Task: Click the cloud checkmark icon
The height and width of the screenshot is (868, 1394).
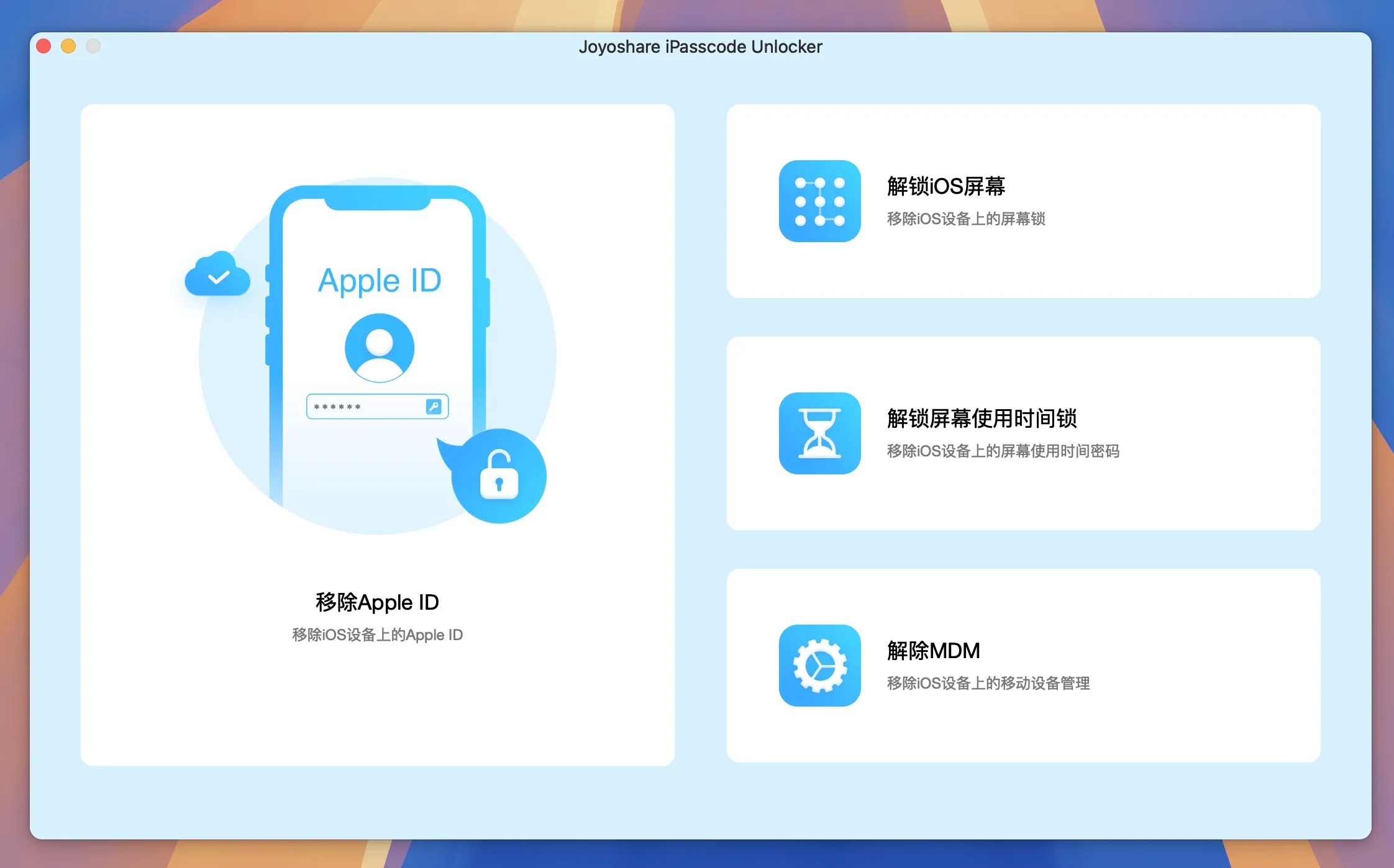Action: (217, 274)
